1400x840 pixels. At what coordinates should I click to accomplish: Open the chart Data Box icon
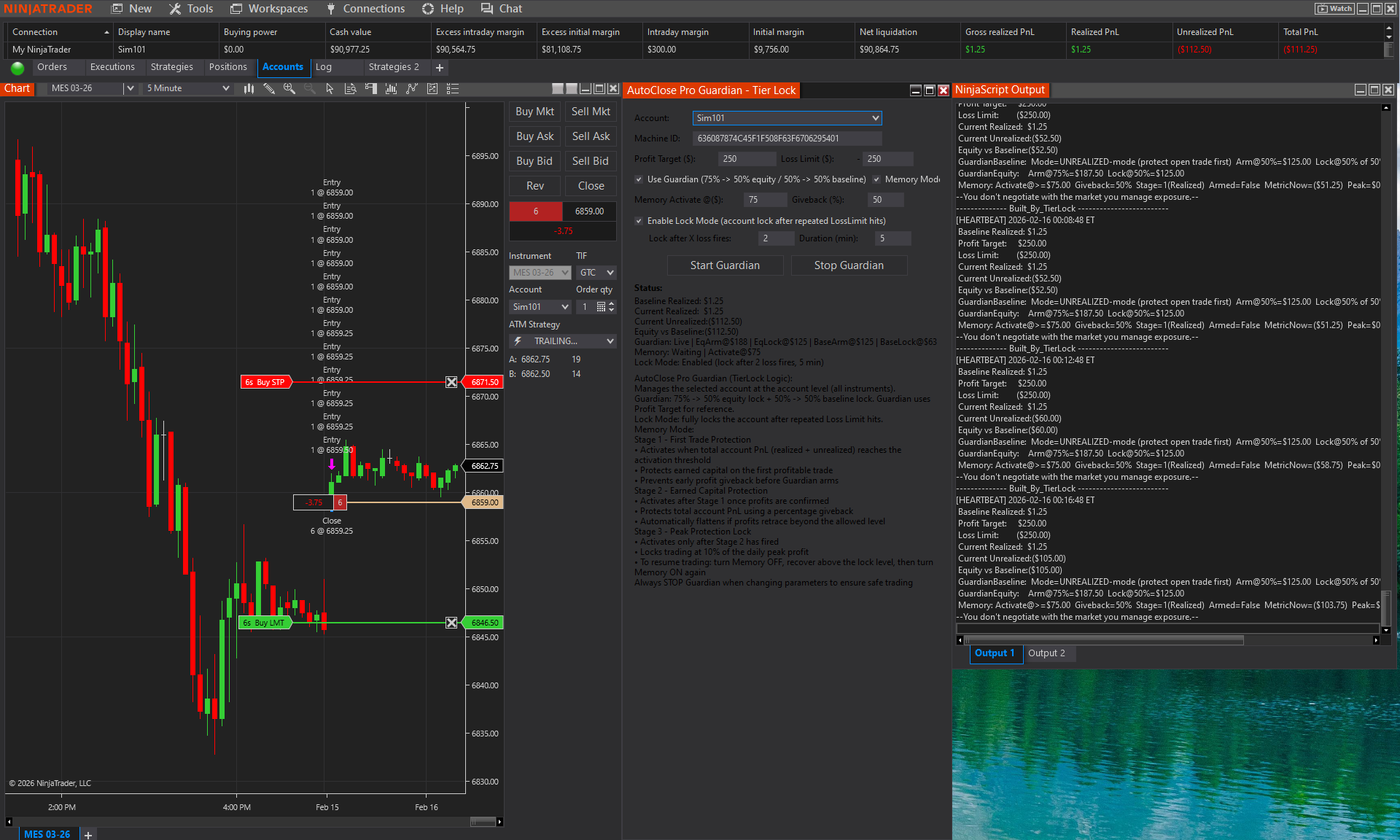351,88
